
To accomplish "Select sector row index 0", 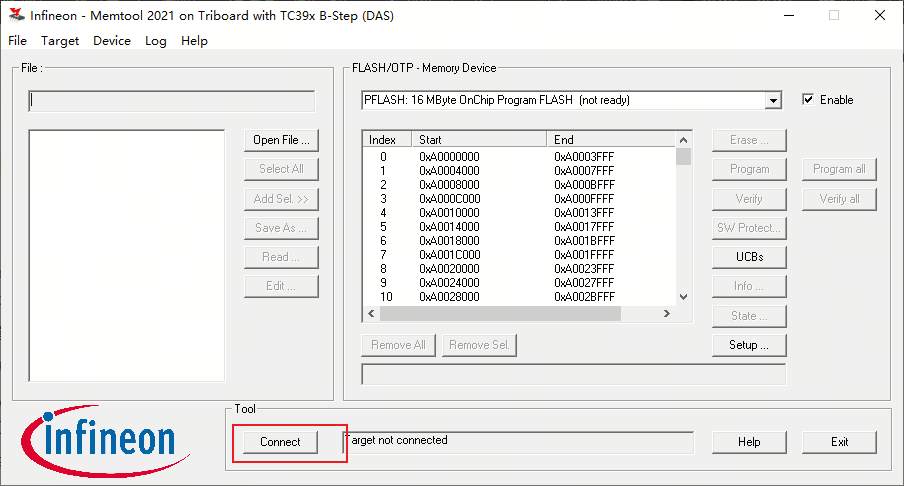I will (x=519, y=157).
